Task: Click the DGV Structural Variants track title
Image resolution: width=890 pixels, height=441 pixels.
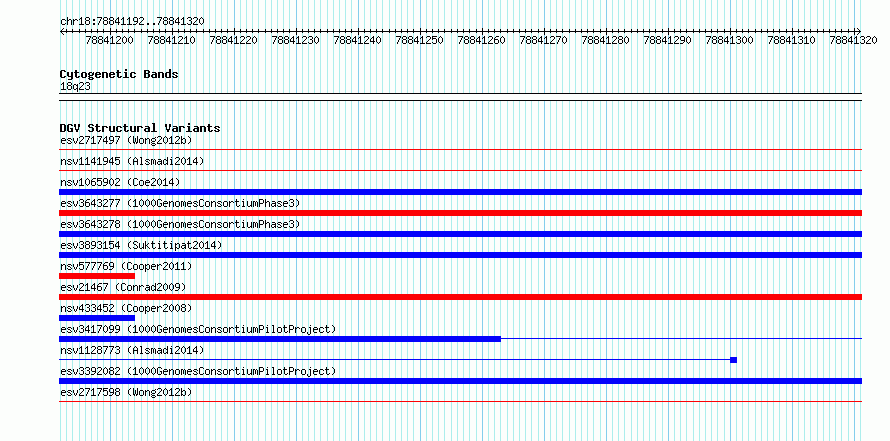Action: tap(140, 128)
